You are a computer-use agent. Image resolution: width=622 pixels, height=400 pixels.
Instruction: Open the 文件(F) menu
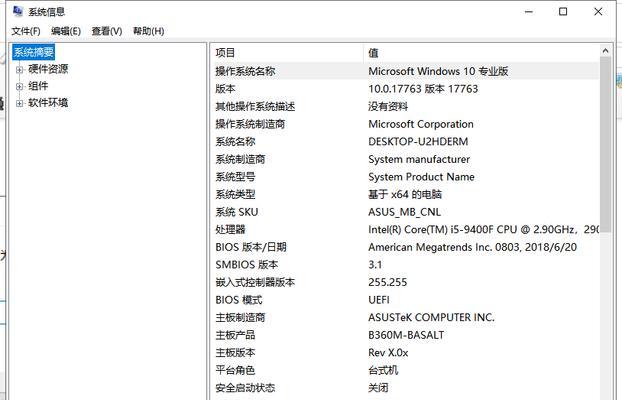click(x=26, y=31)
